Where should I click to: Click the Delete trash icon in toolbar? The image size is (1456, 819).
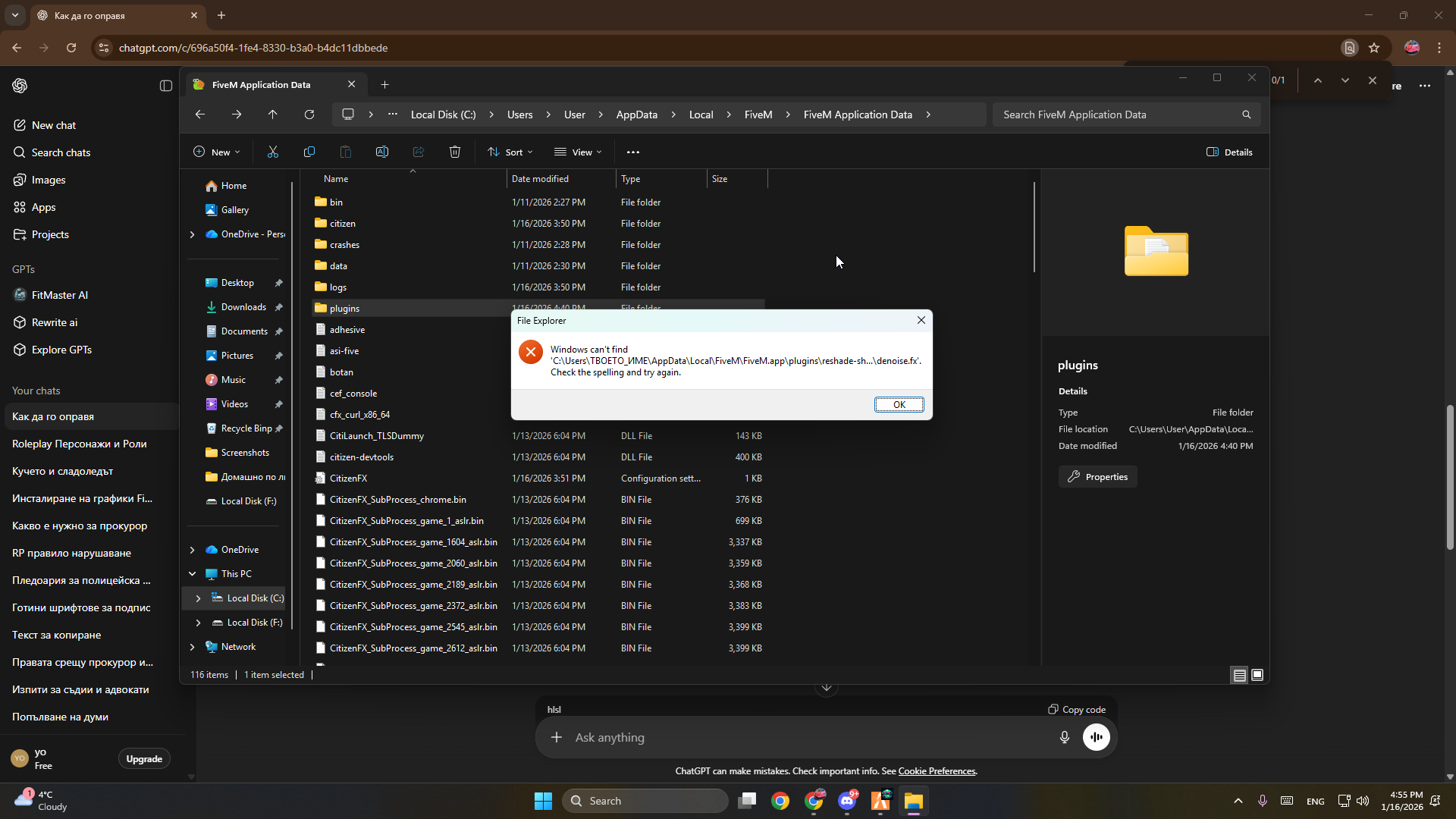tap(455, 152)
